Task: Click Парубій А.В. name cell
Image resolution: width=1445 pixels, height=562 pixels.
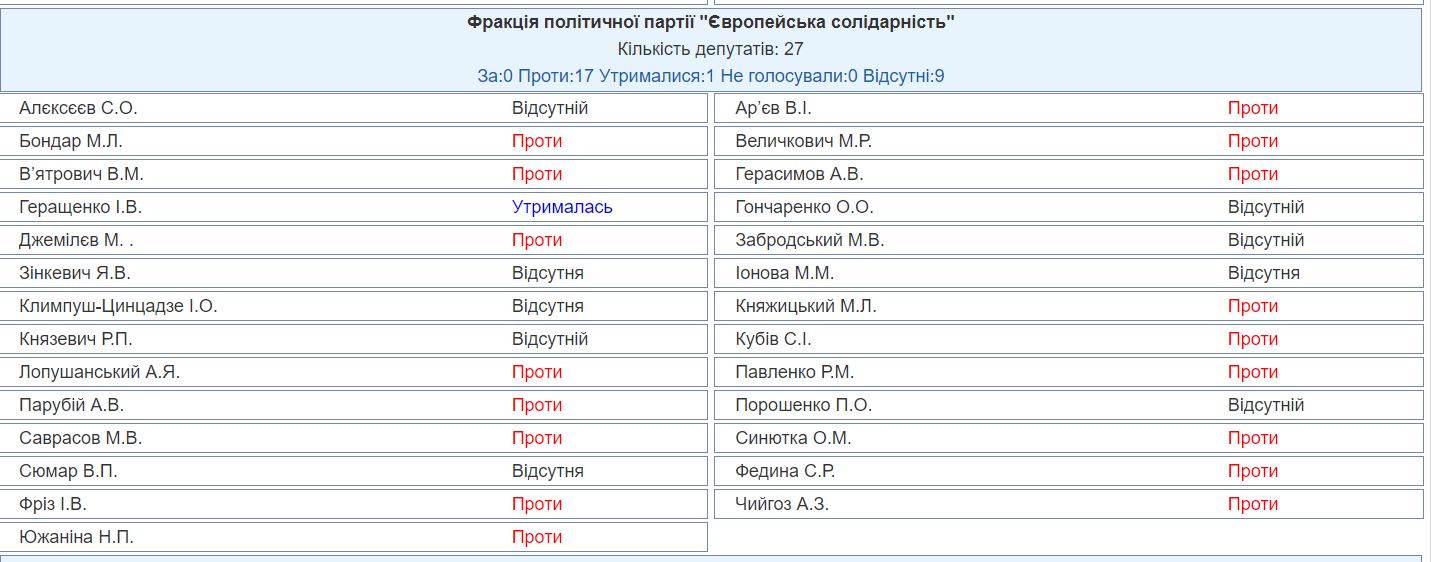Action: click(71, 405)
